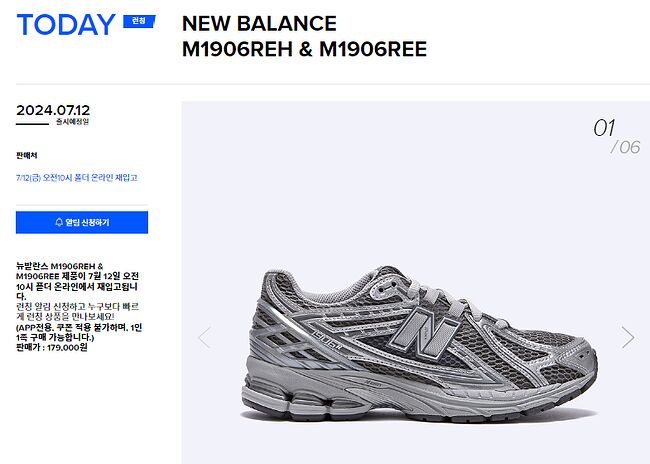Click the blue TODAY logo
The image size is (650, 464).
point(66,24)
